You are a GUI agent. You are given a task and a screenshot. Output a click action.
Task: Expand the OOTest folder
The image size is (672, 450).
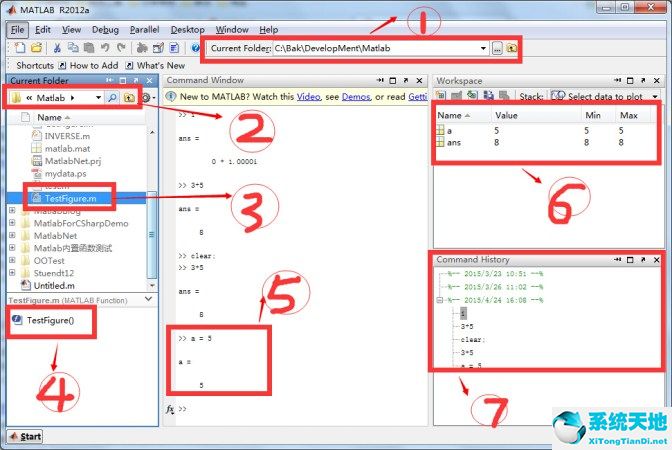(x=12, y=260)
